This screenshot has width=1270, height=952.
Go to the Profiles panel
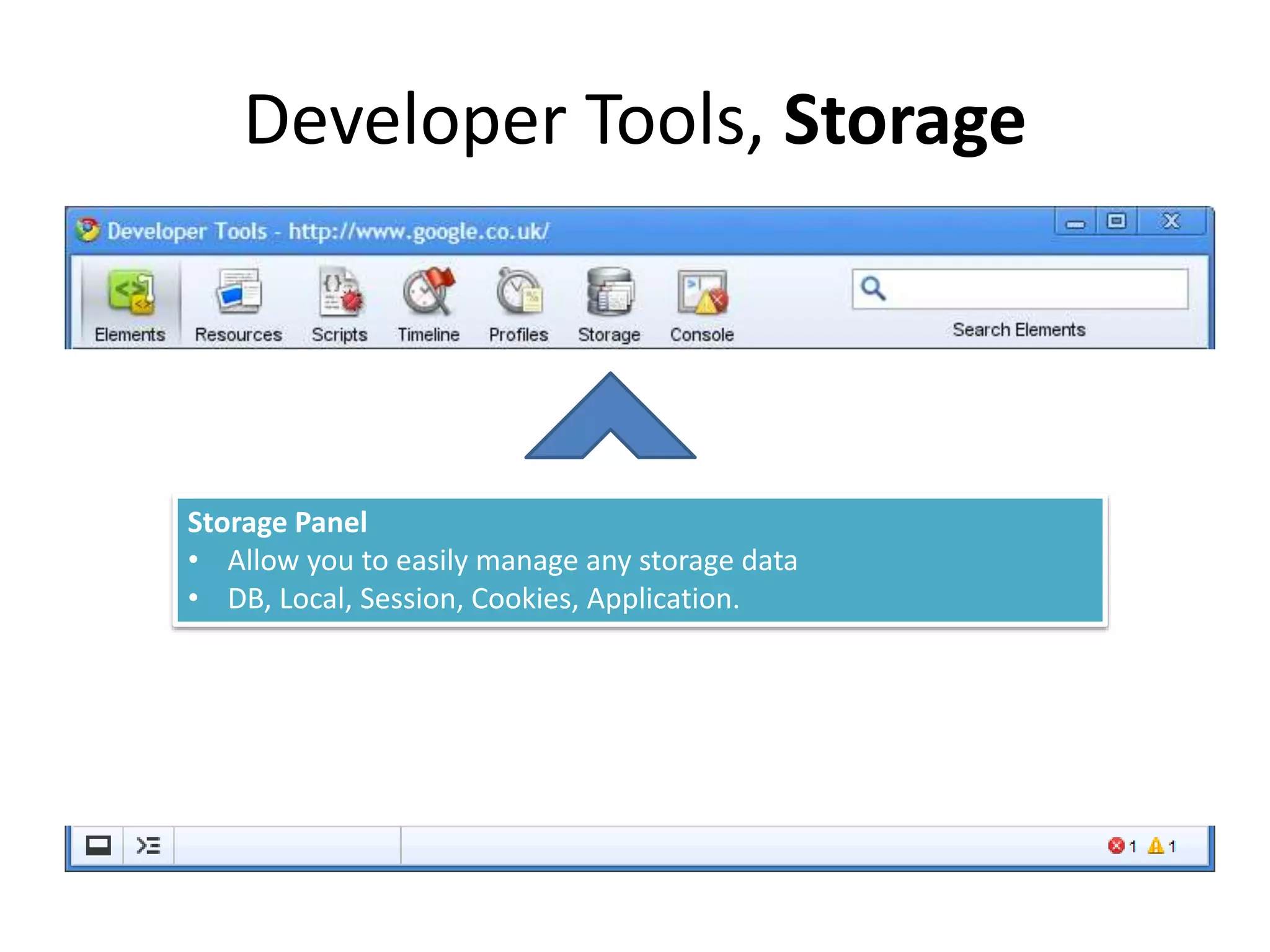click(518, 306)
